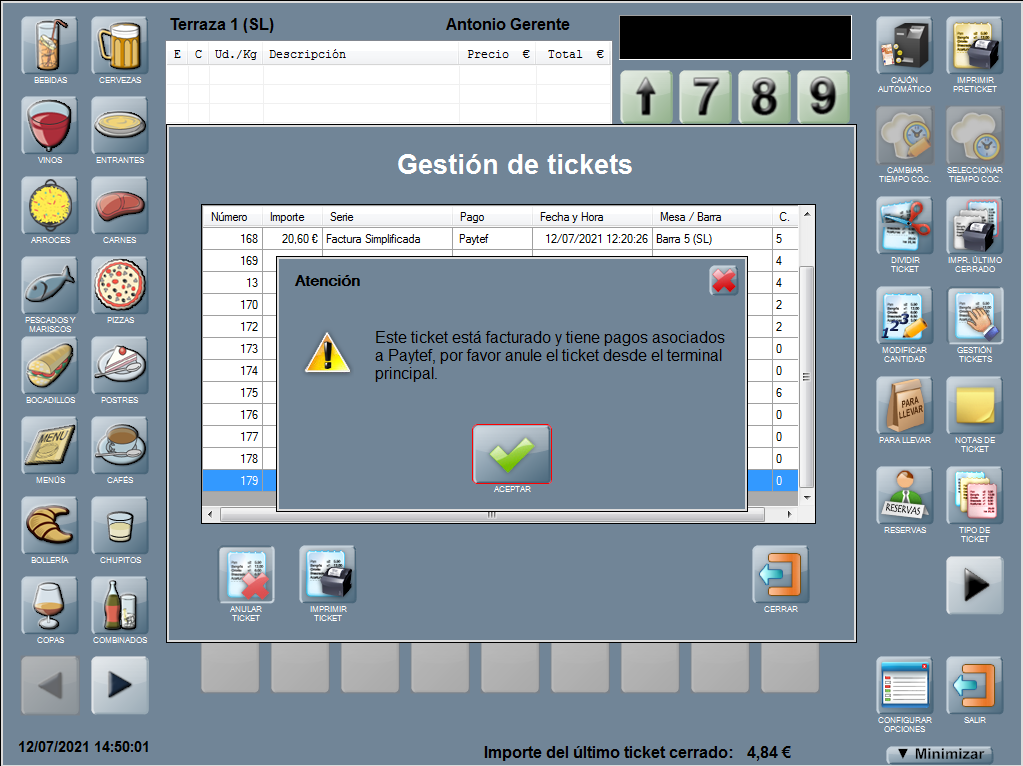
Task: Click the Minimizar button
Action: pos(939,755)
